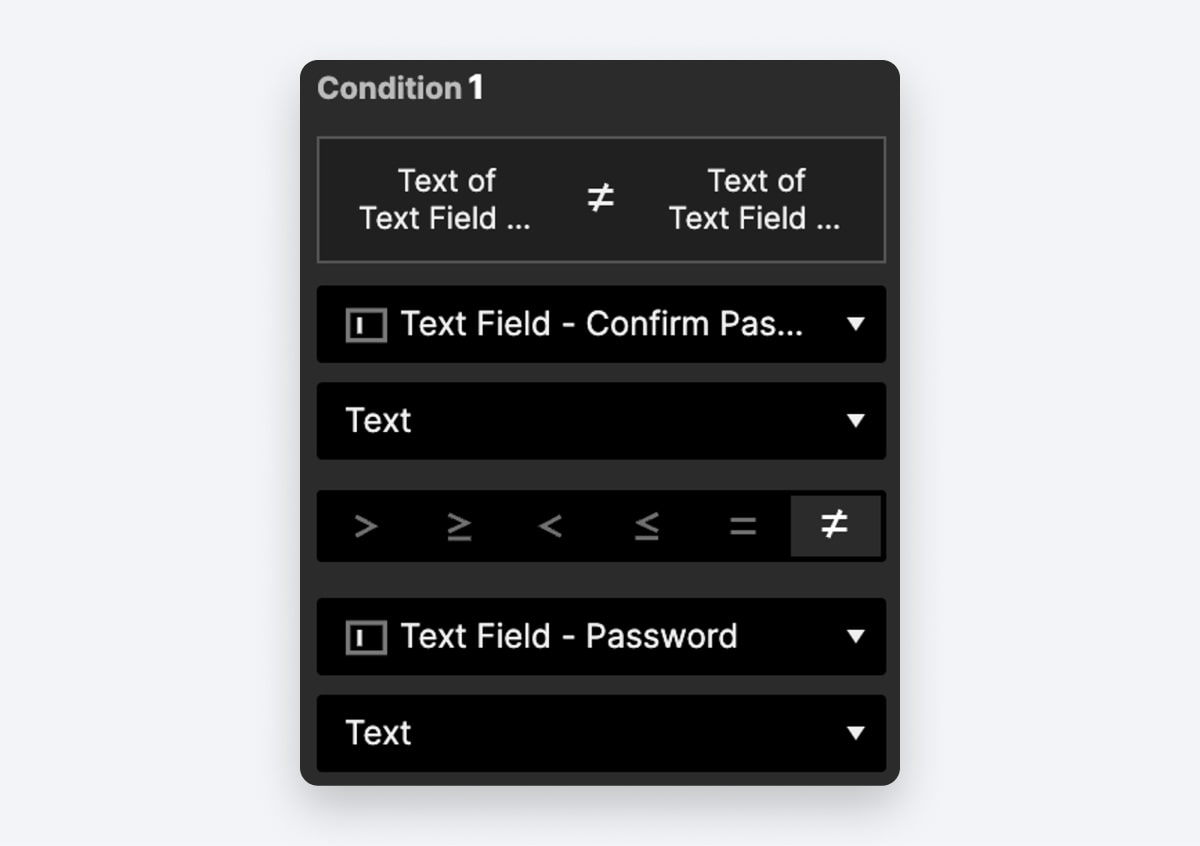
Task: Click the Text Field icon beside Confirm Password
Action: click(x=365, y=324)
